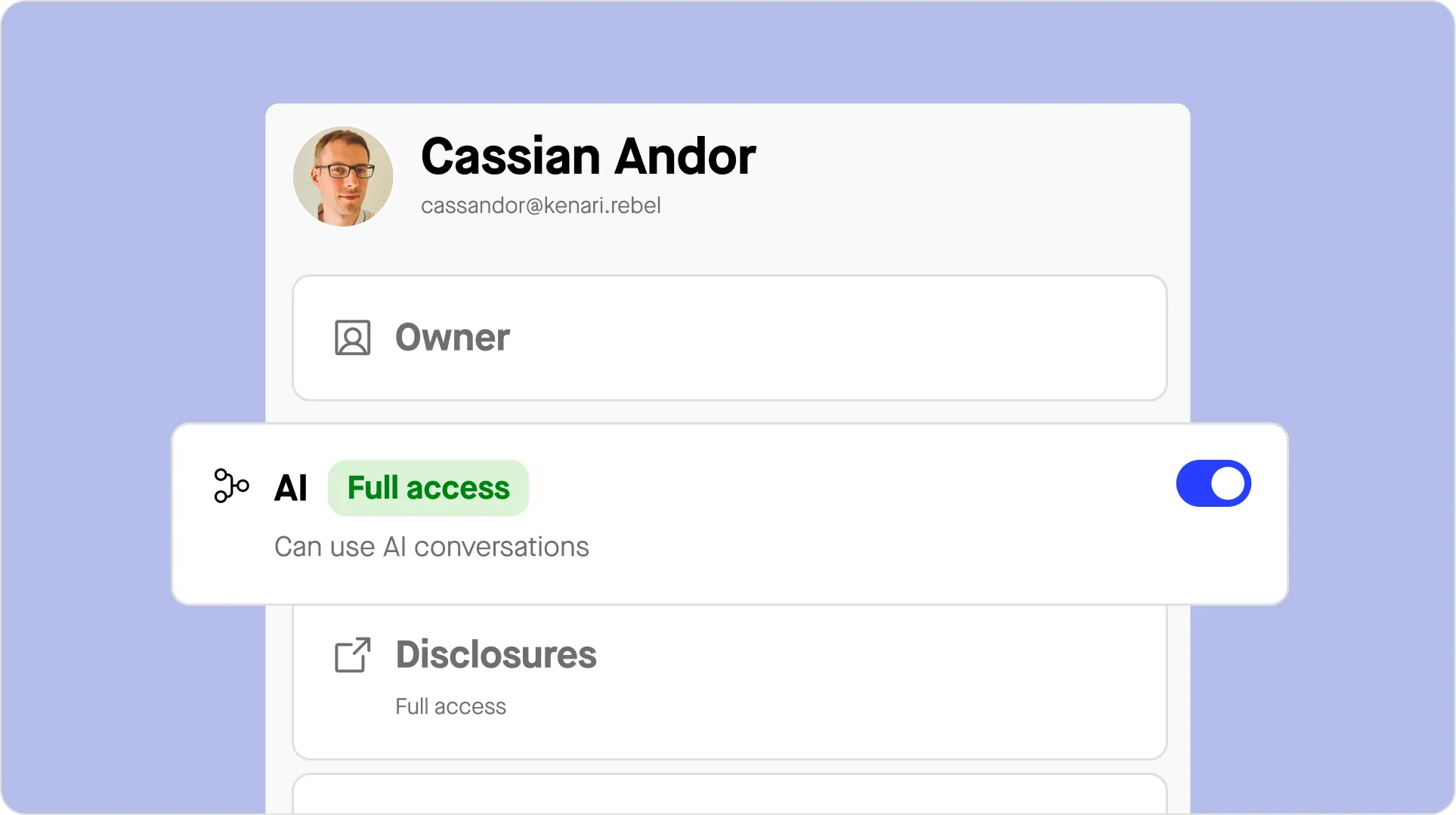Select the Owner role label
Viewport: 1456px width, 815px height.
(x=452, y=337)
